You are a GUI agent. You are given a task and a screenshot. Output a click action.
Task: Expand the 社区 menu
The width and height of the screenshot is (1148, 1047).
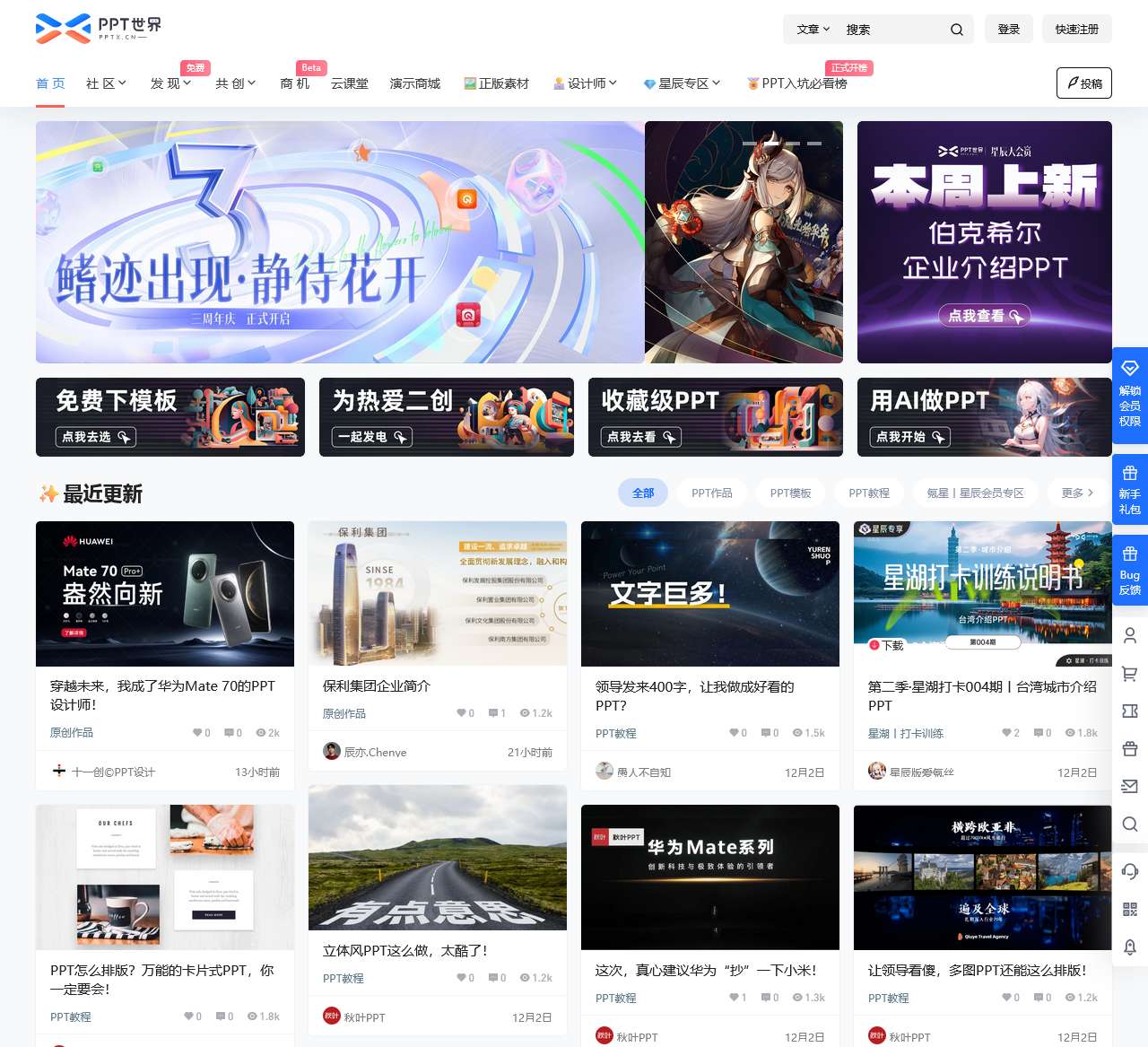[106, 83]
